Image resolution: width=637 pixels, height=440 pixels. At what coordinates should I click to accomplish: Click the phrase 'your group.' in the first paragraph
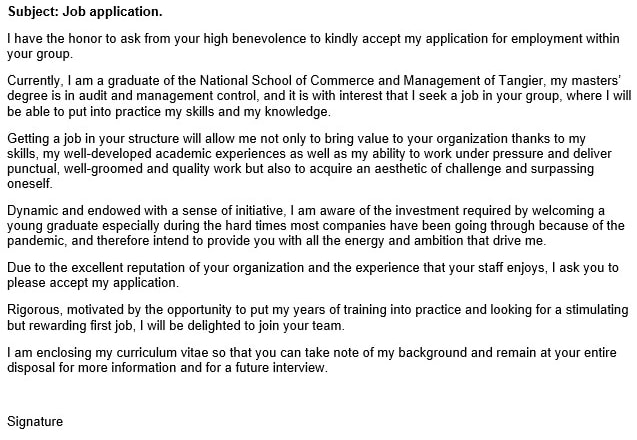click(x=40, y=54)
